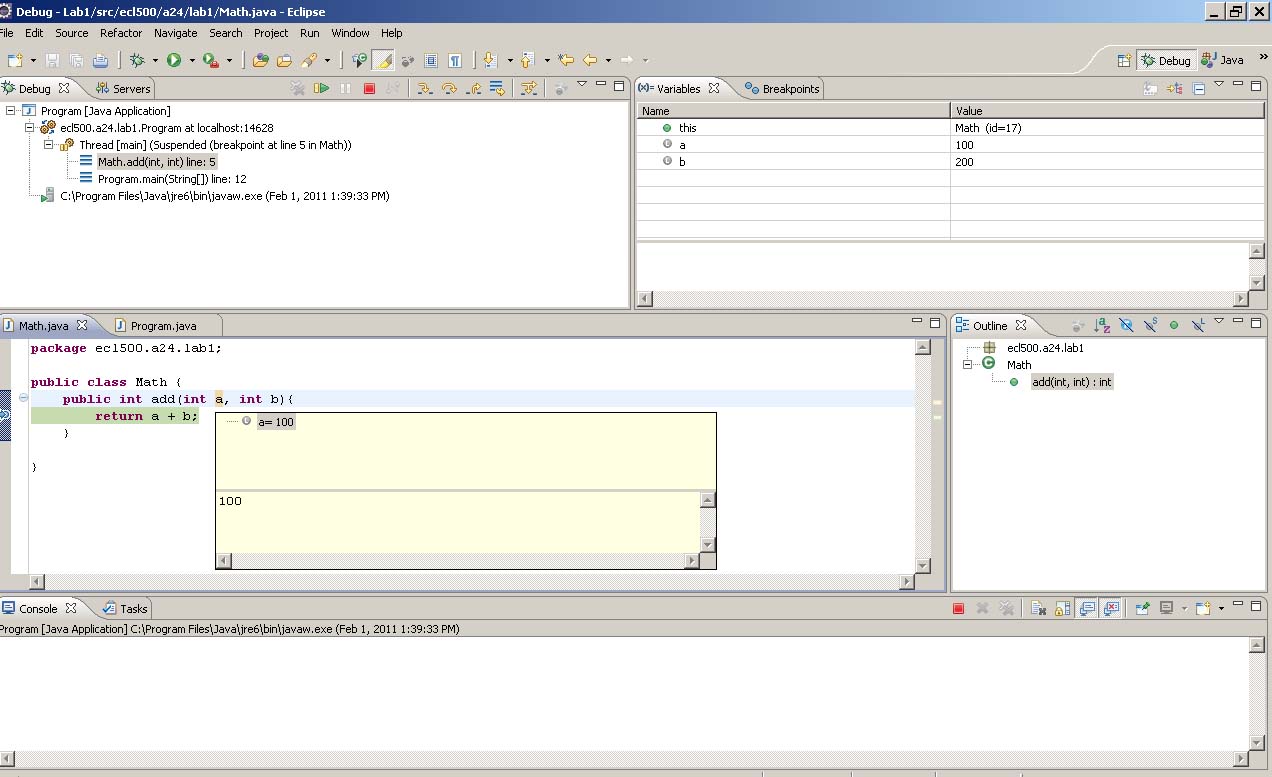The image size is (1272, 777).
Task: Switch to Breakpoints tab
Action: [x=782, y=89]
